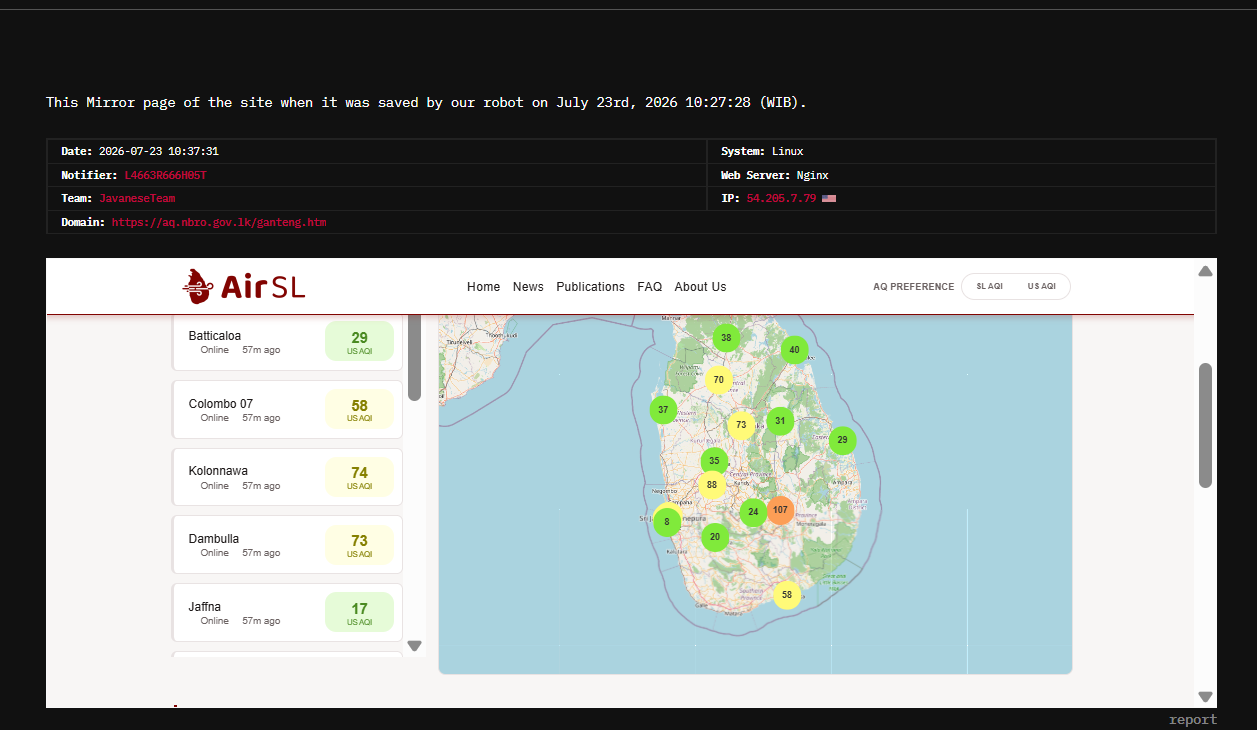Click the green map marker showing 24
The height and width of the screenshot is (730, 1257).
(x=753, y=512)
